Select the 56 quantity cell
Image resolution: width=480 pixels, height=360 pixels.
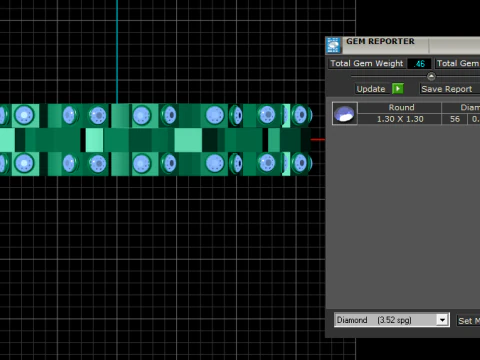coord(455,119)
